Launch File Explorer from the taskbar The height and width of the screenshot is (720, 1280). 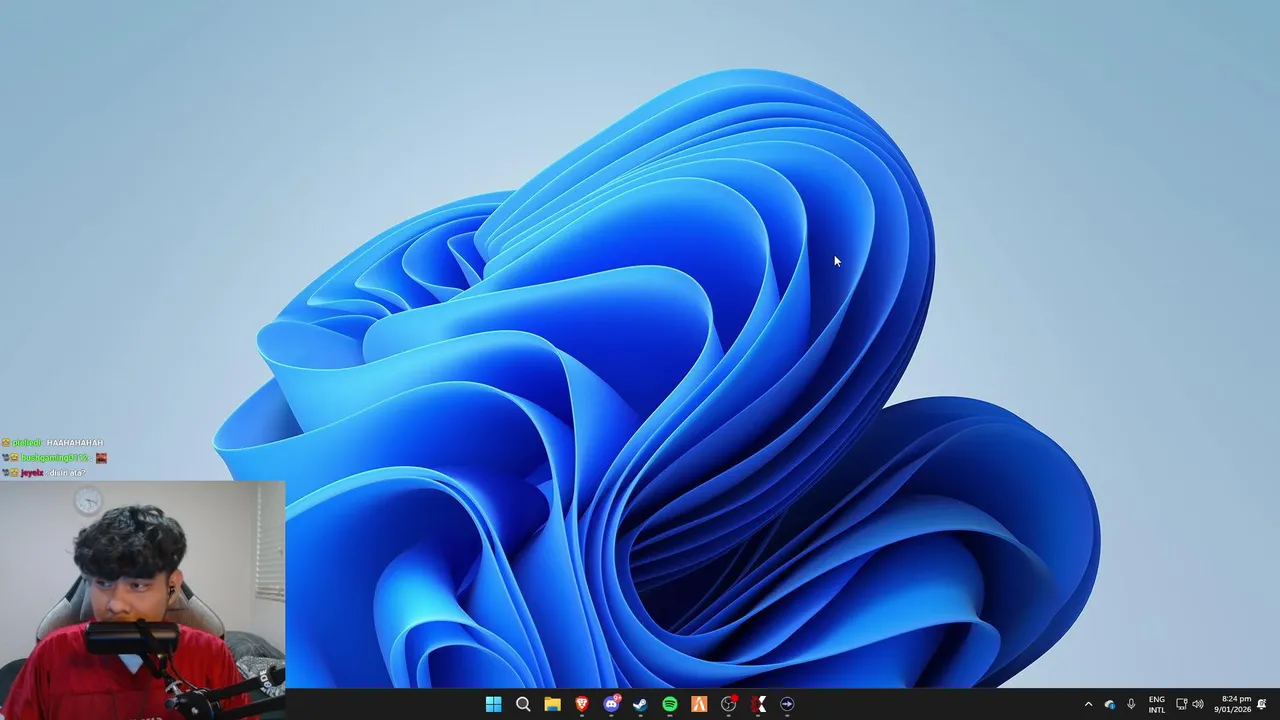[552, 704]
